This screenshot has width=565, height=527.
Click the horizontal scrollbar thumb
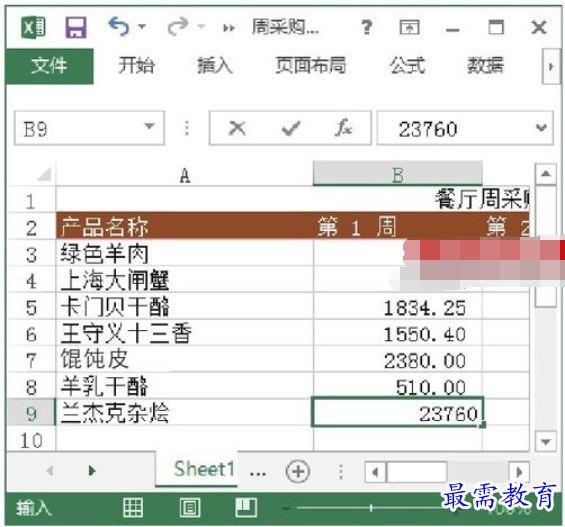click(417, 471)
